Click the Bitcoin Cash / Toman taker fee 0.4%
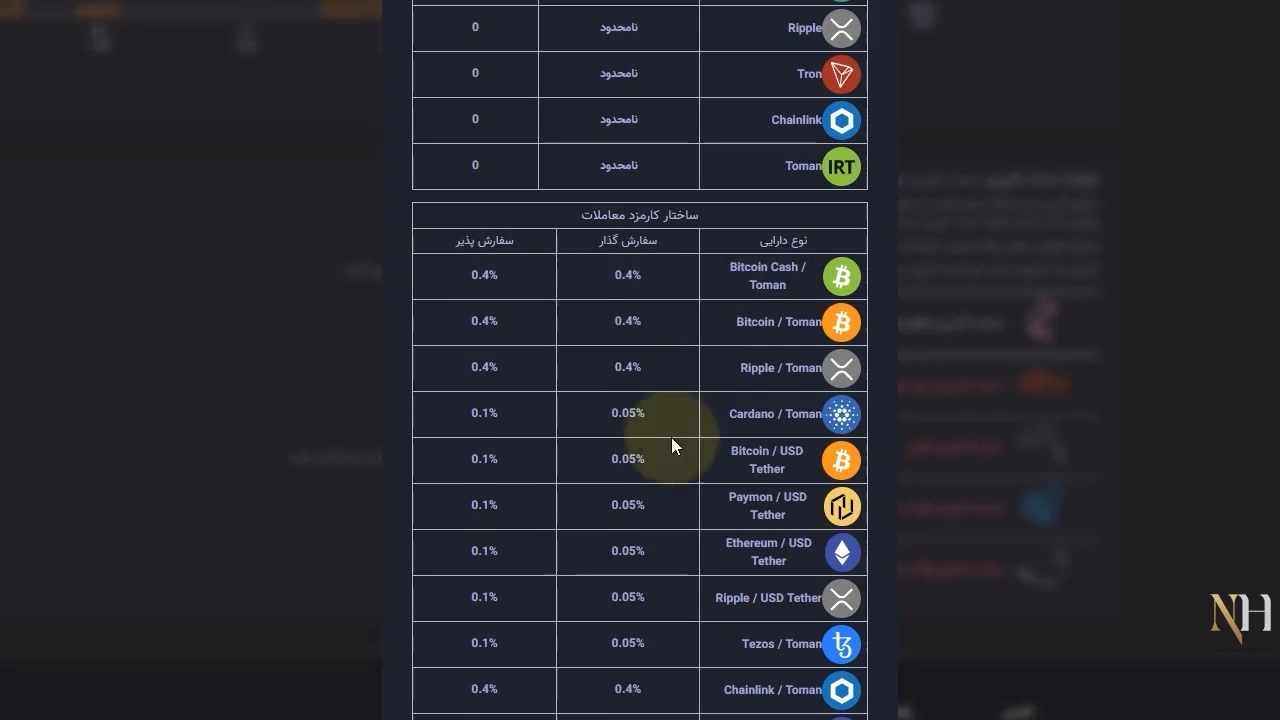Viewport: 1280px width, 720px height. [484, 275]
